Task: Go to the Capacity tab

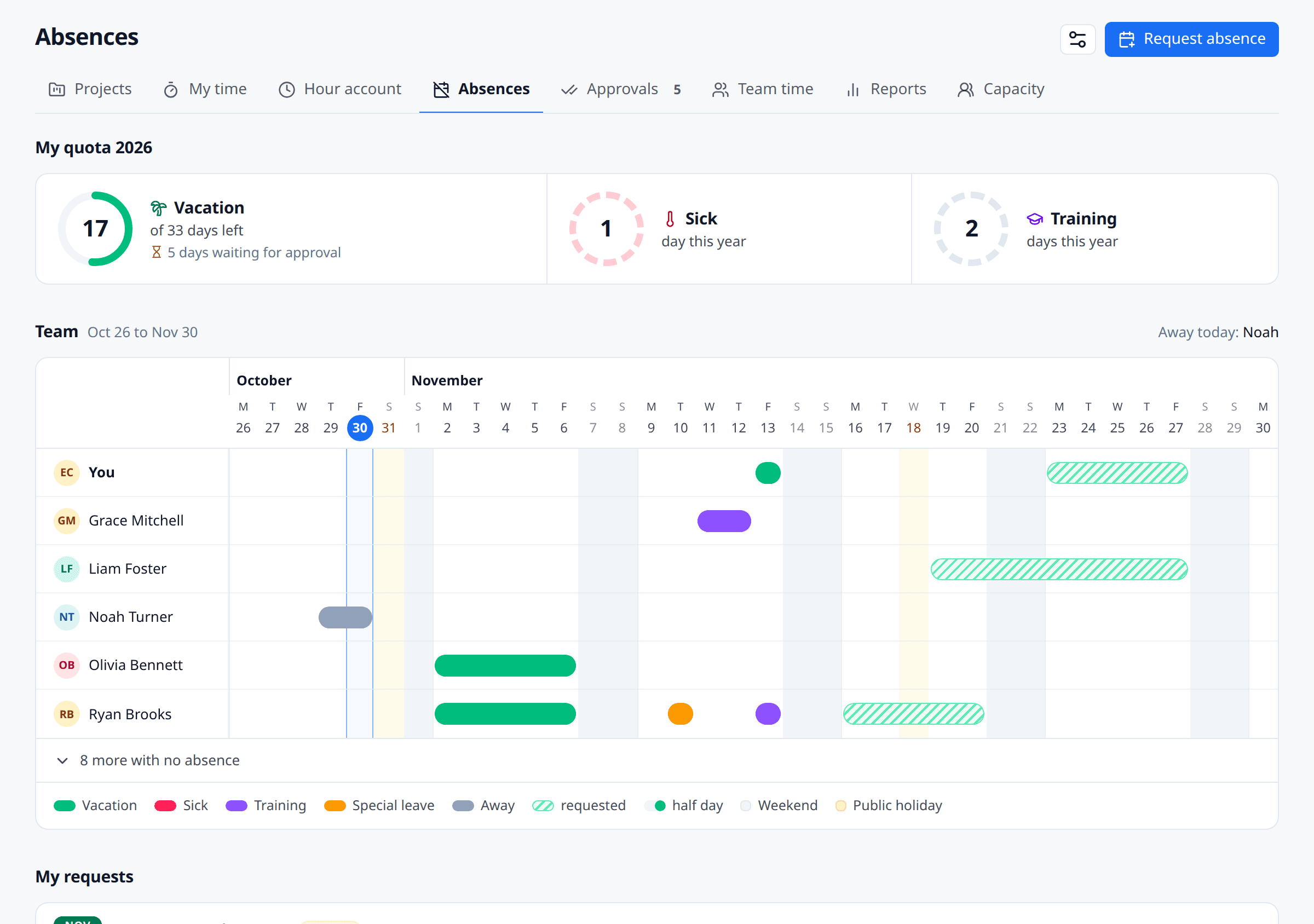Action: pyautogui.click(x=1001, y=89)
